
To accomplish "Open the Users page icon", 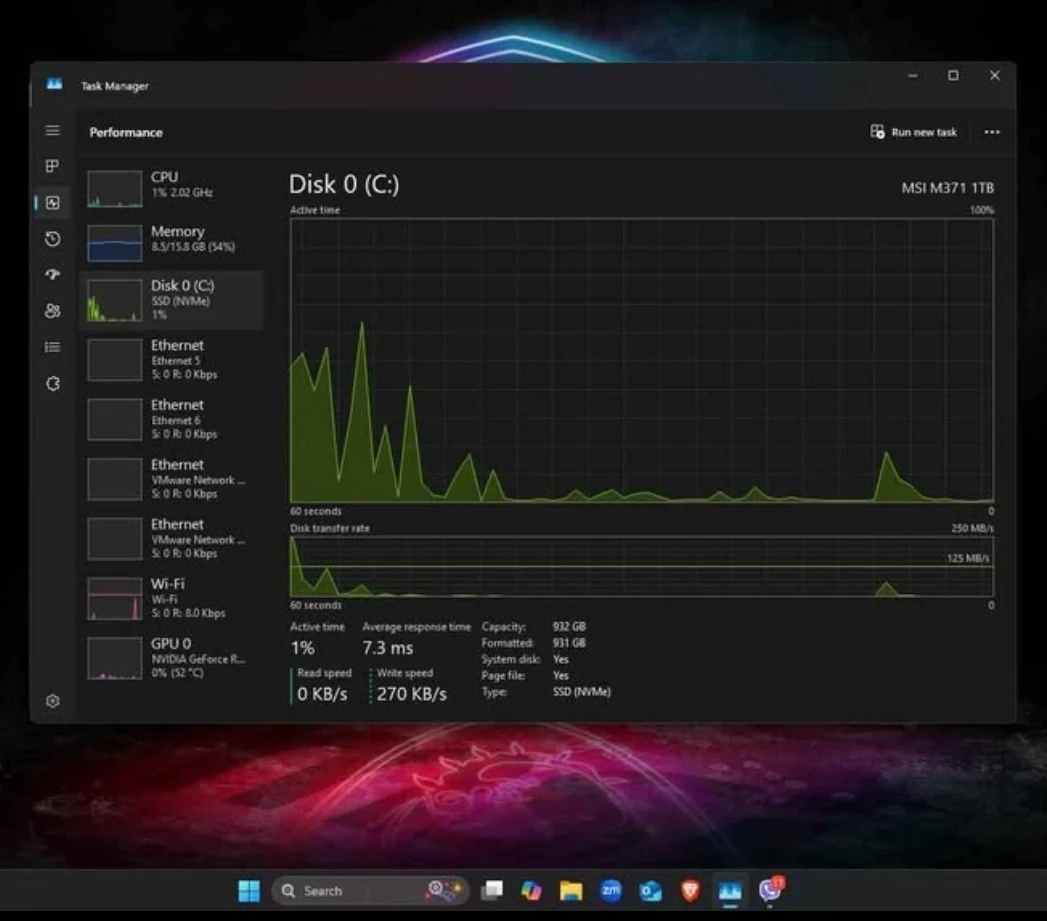I will pos(53,311).
